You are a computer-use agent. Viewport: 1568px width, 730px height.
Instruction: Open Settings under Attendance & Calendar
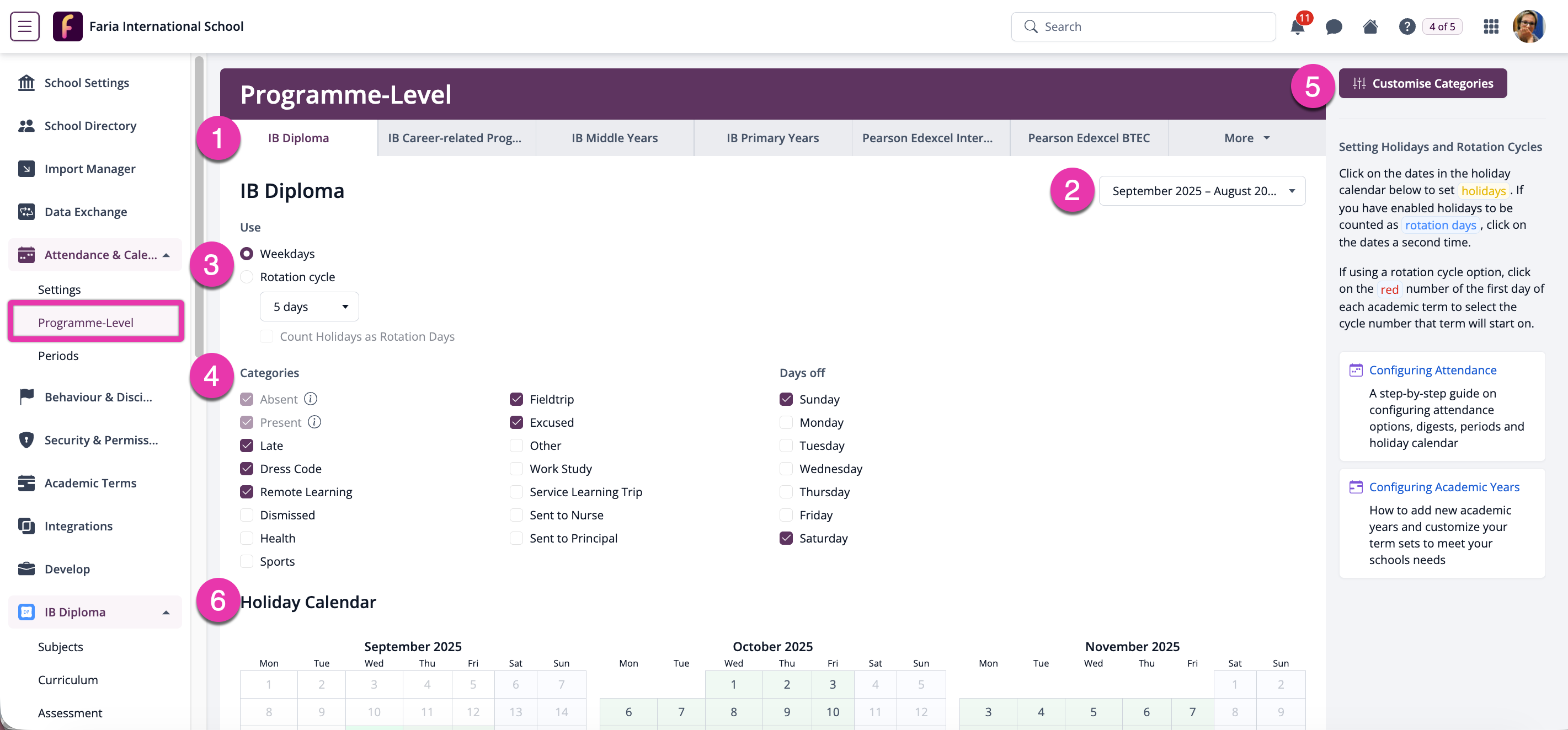point(59,289)
